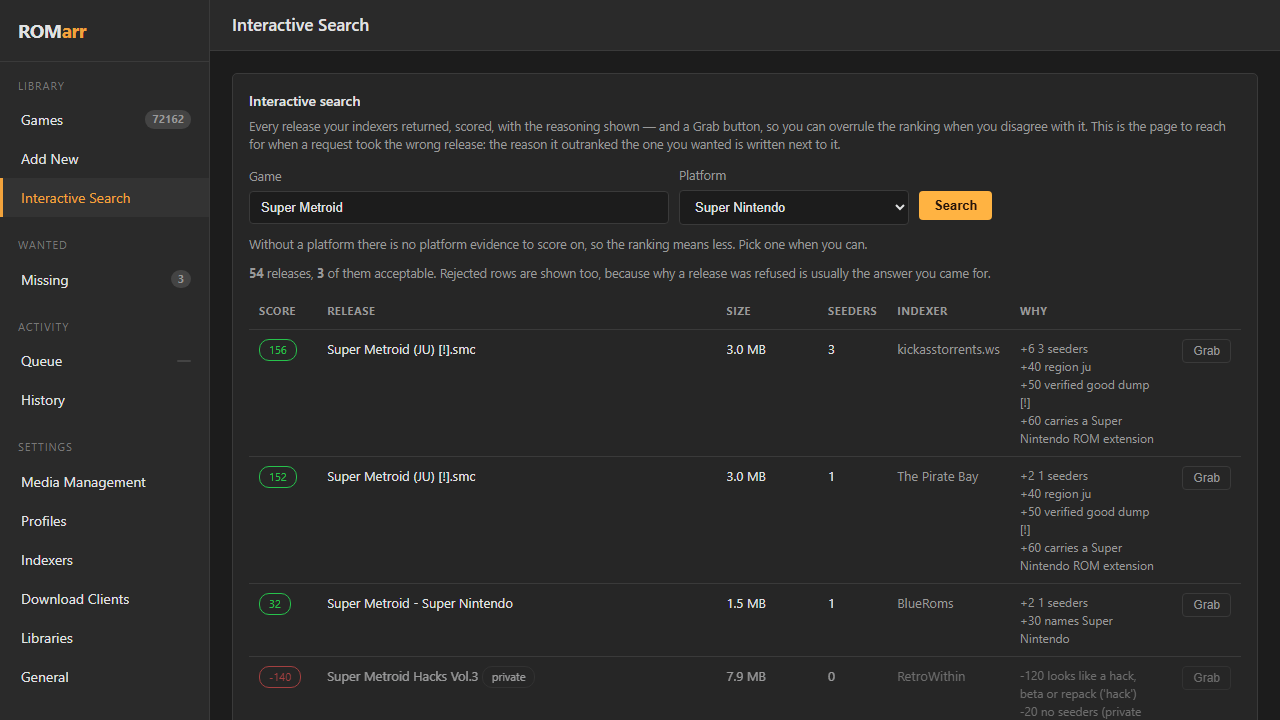Click the score badge 152
Viewport: 1280px width, 720px height.
pyautogui.click(x=278, y=477)
